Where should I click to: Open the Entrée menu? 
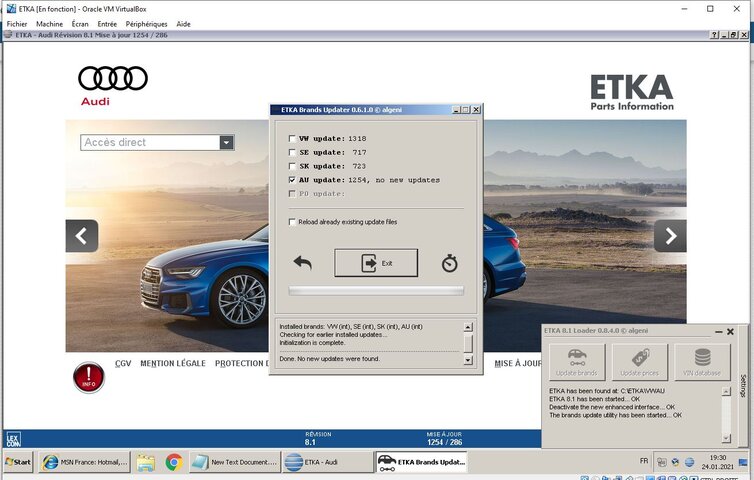[x=107, y=24]
